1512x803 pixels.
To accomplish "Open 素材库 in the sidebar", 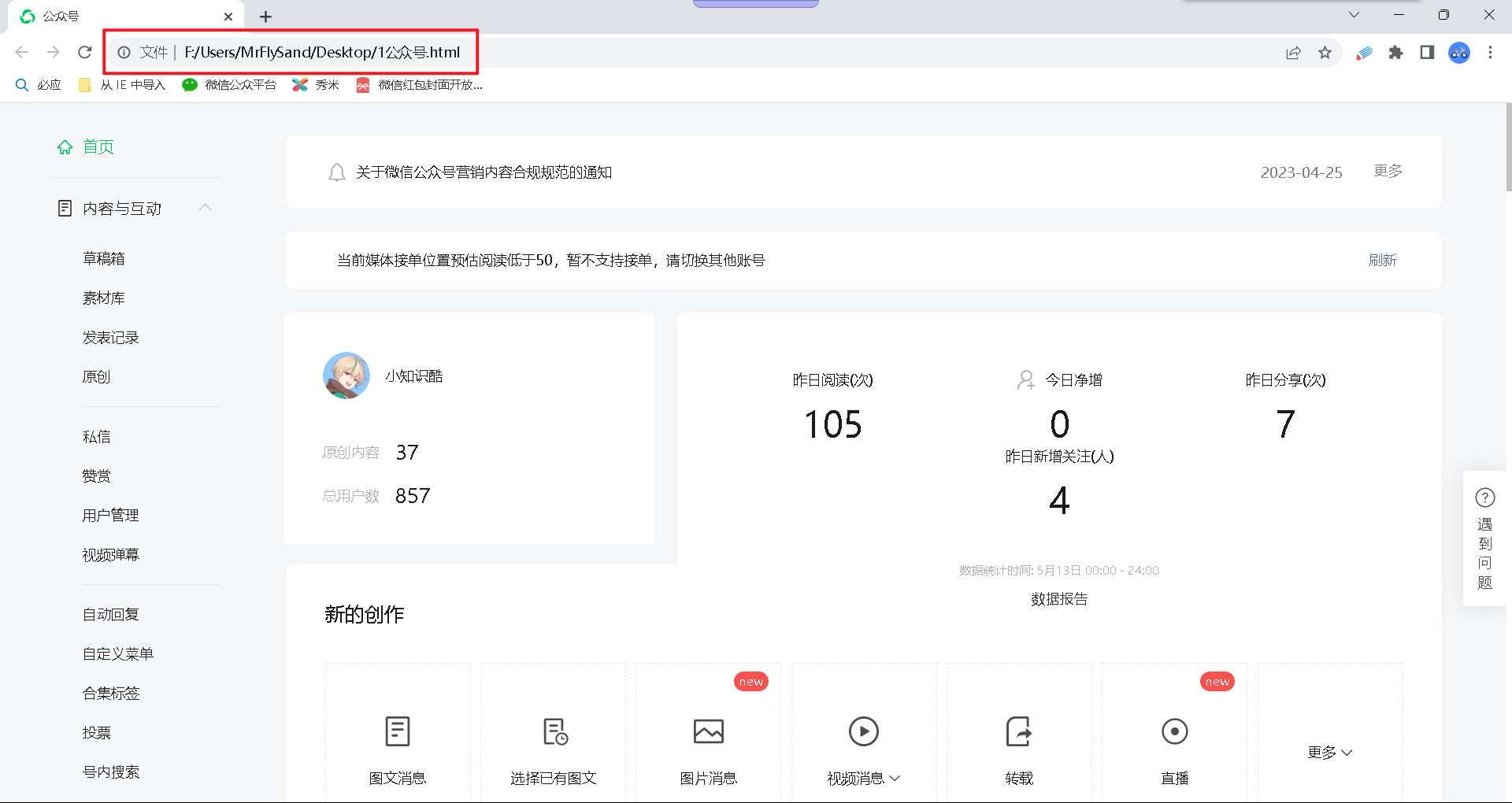I will pos(104,298).
